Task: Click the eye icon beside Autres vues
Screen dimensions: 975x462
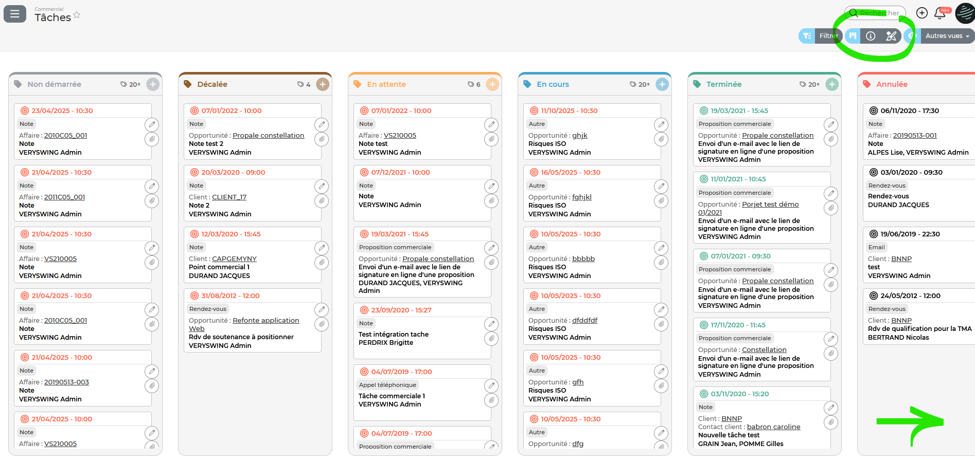Action: [x=912, y=36]
